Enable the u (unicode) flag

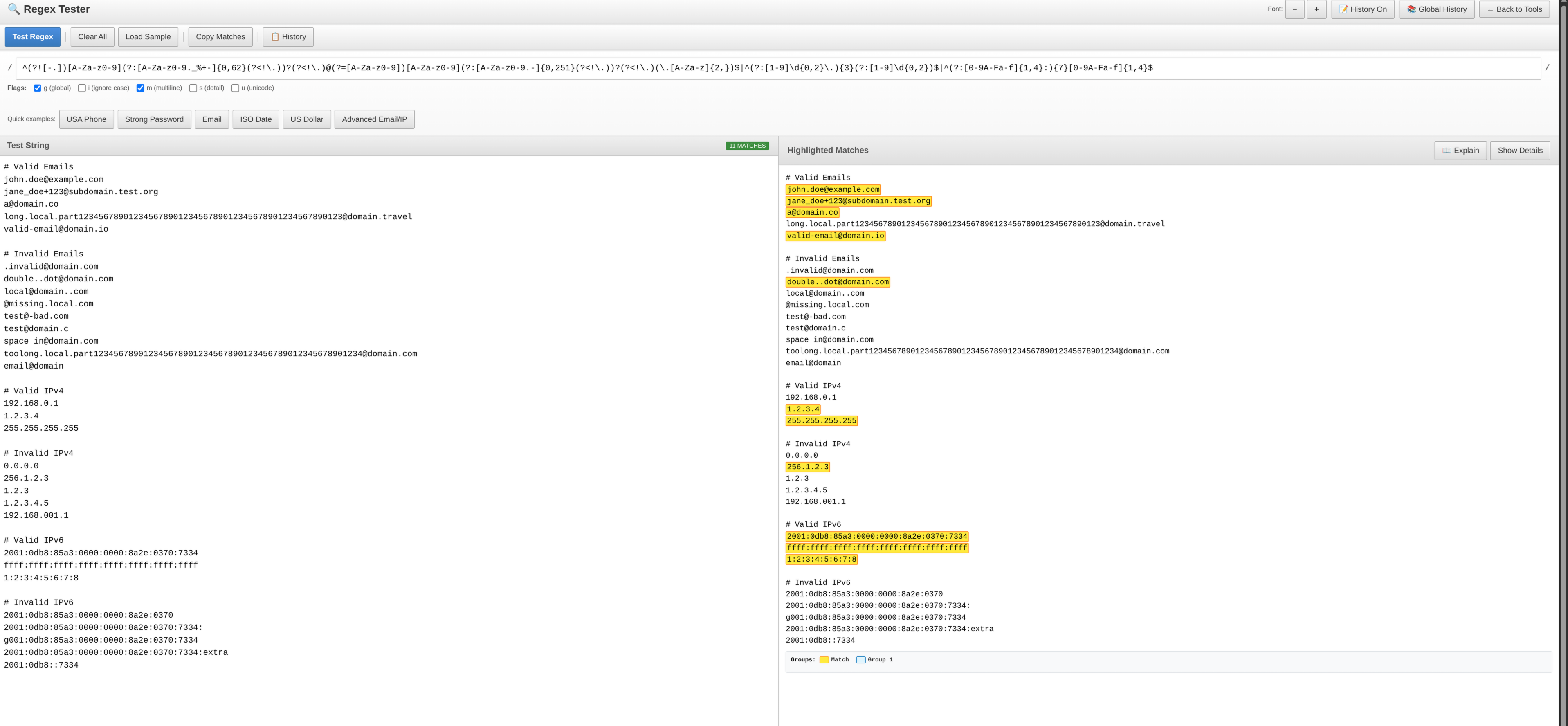(236, 88)
